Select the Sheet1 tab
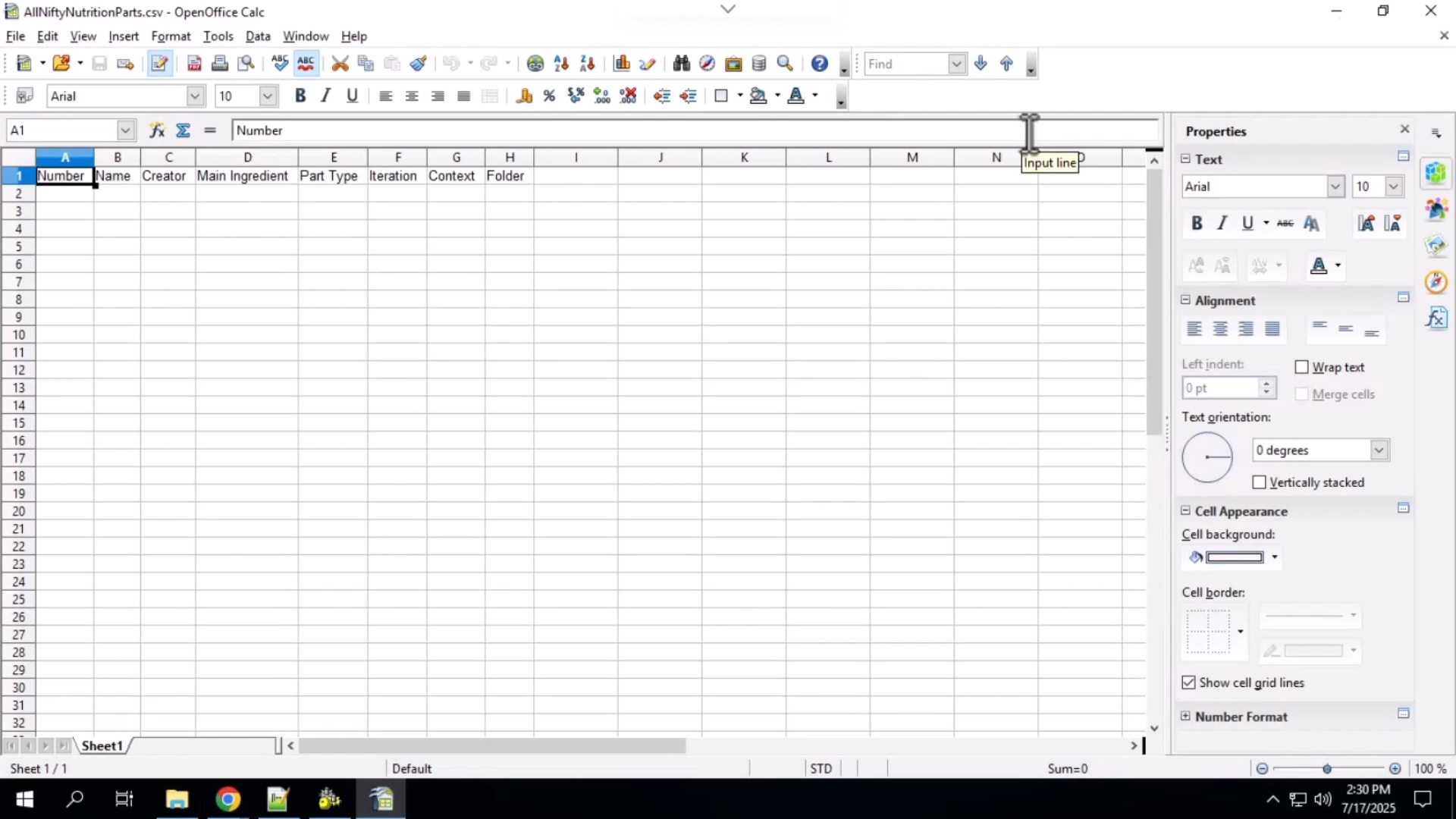 (x=102, y=746)
